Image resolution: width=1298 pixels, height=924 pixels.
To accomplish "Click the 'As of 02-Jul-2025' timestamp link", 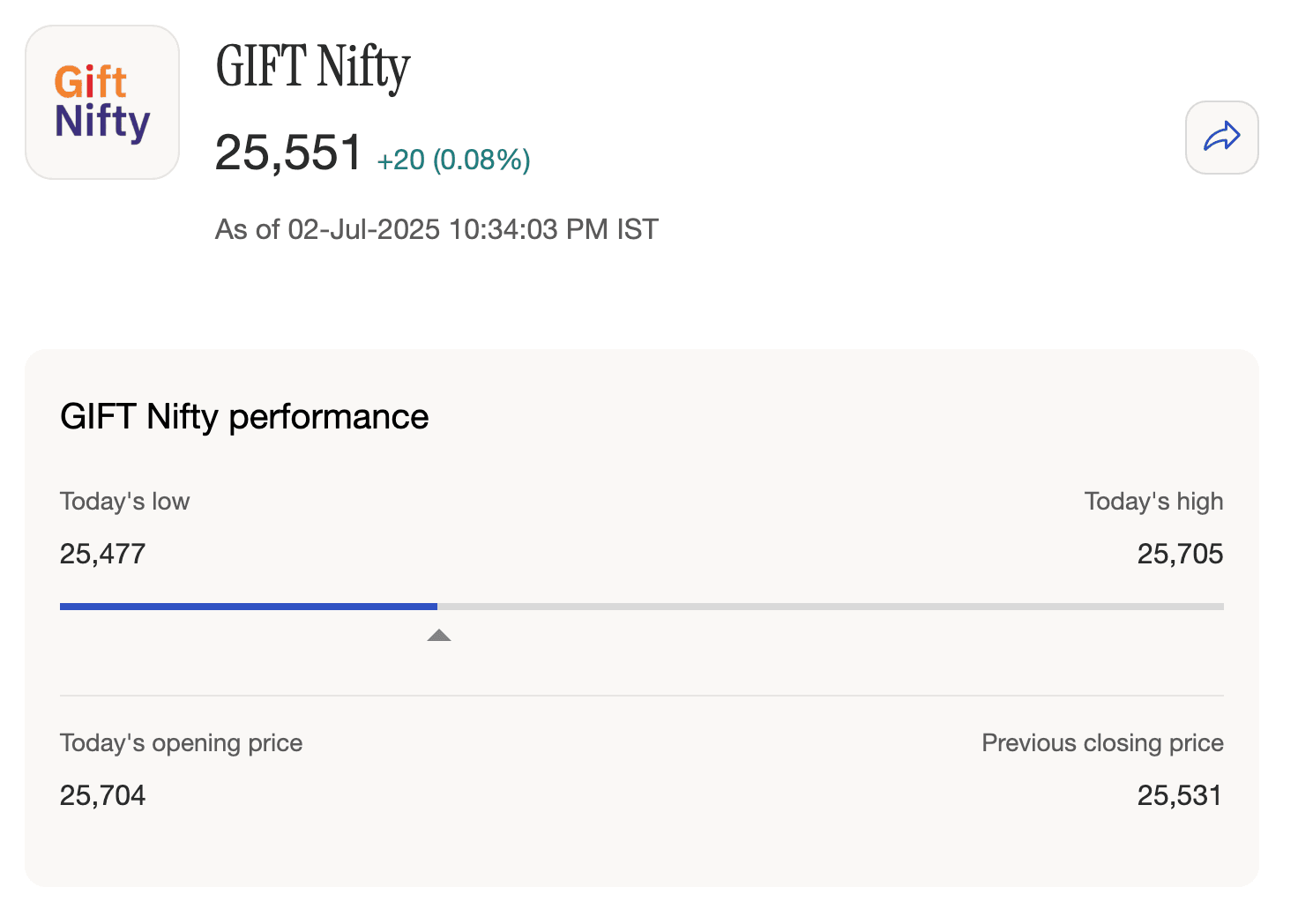I will (x=436, y=228).
